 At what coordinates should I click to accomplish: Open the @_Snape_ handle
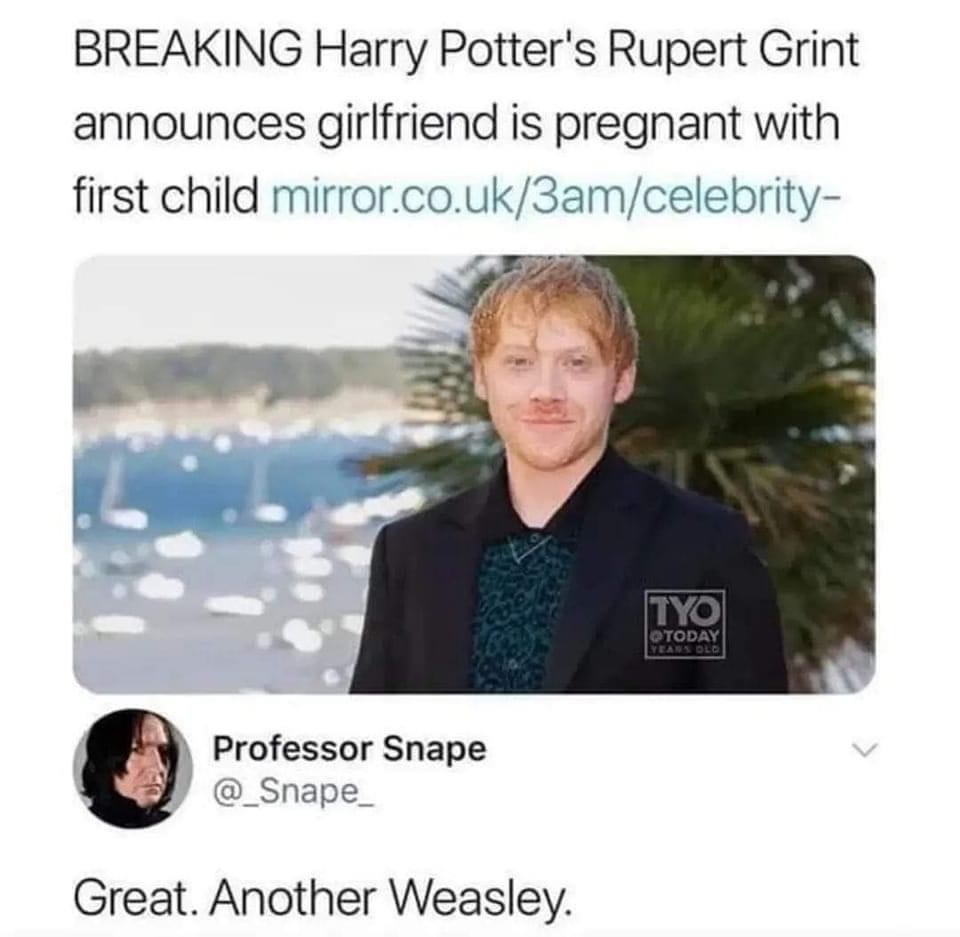click(x=293, y=793)
